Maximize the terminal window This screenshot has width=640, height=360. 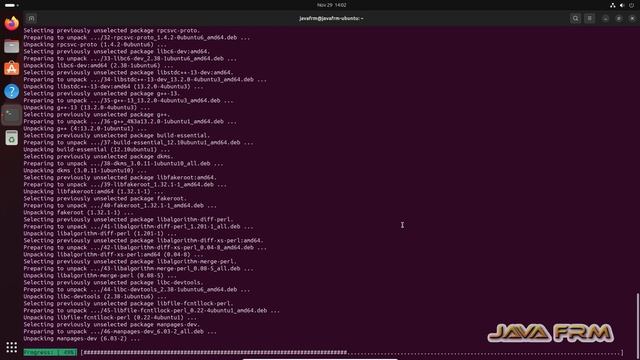619,18
